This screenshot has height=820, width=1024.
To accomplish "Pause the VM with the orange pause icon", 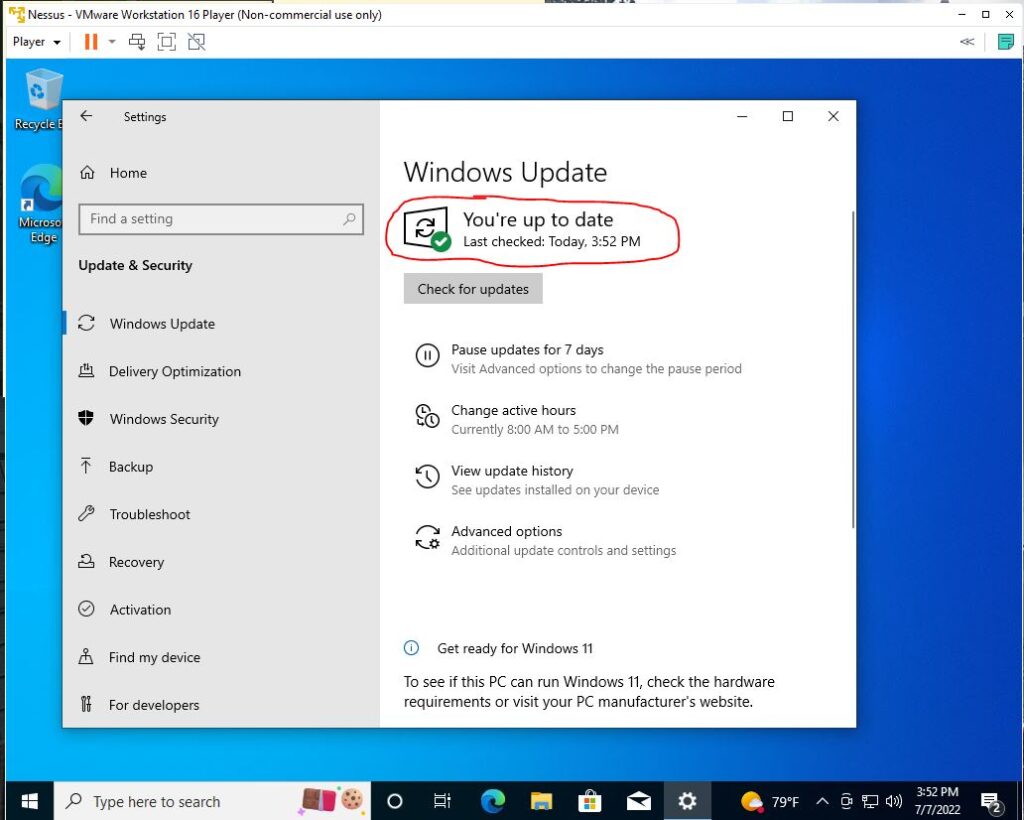I will coord(91,42).
